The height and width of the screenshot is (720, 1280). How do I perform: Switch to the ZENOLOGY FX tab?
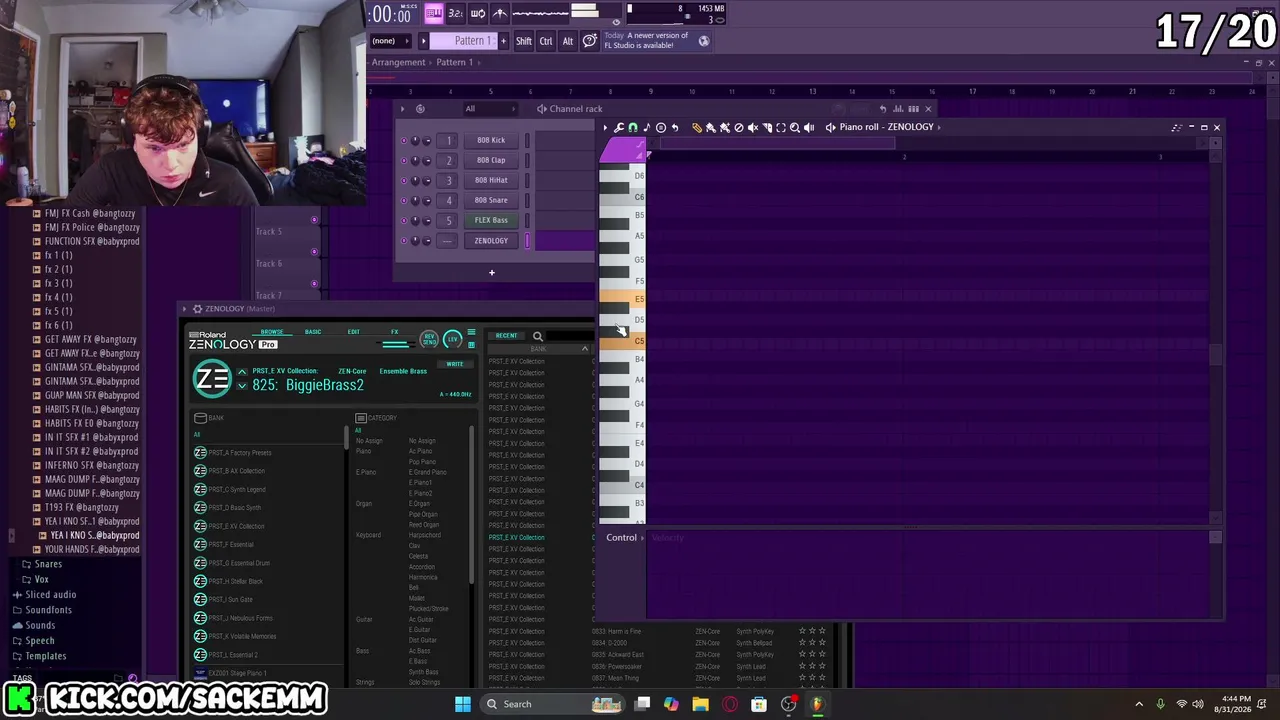(x=394, y=332)
